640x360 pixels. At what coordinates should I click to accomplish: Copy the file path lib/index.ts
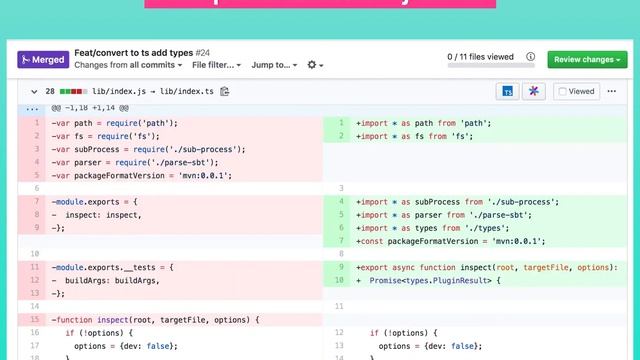pyautogui.click(x=224, y=91)
